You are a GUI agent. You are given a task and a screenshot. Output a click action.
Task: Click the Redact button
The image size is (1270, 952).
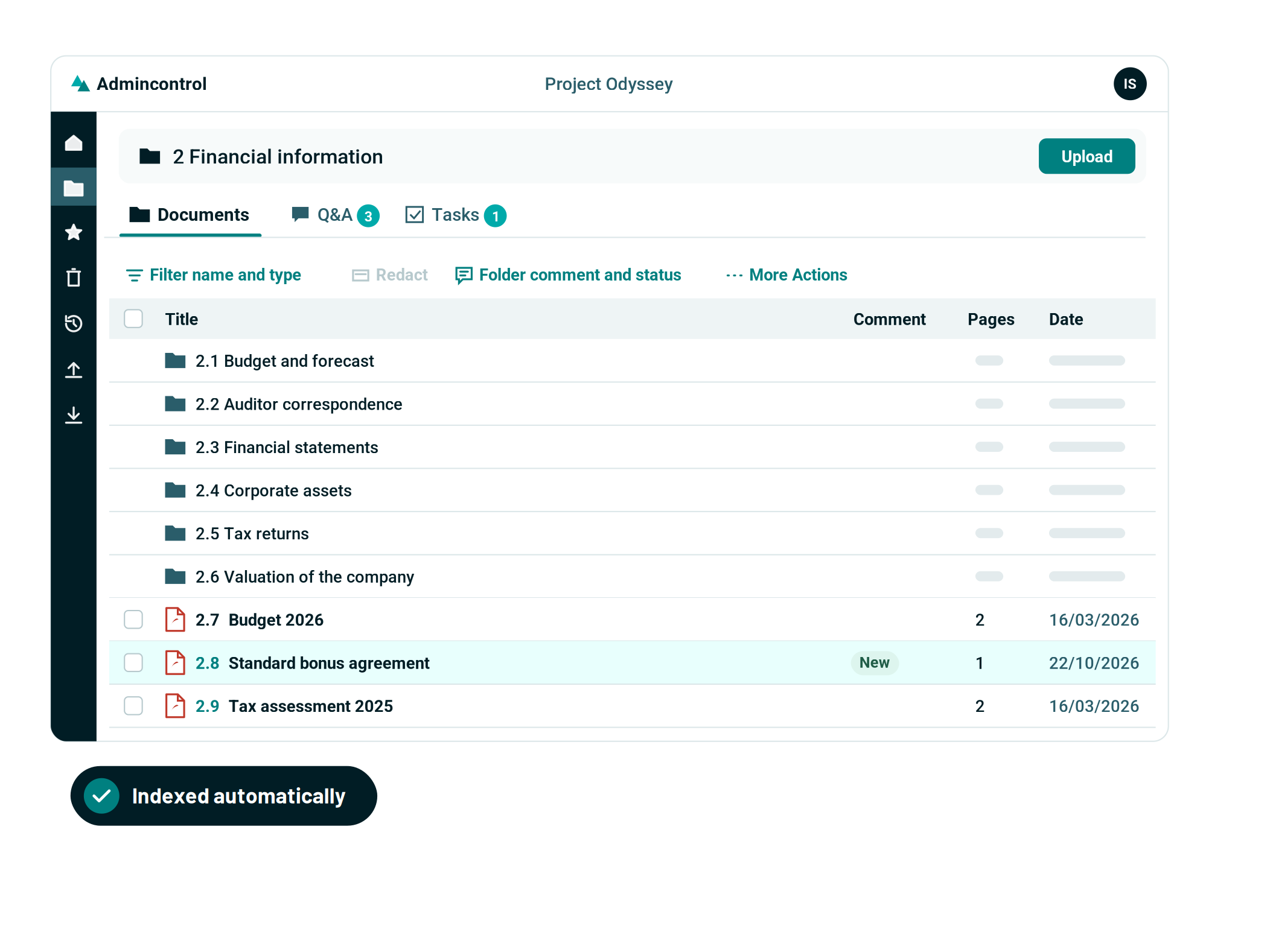coord(390,275)
